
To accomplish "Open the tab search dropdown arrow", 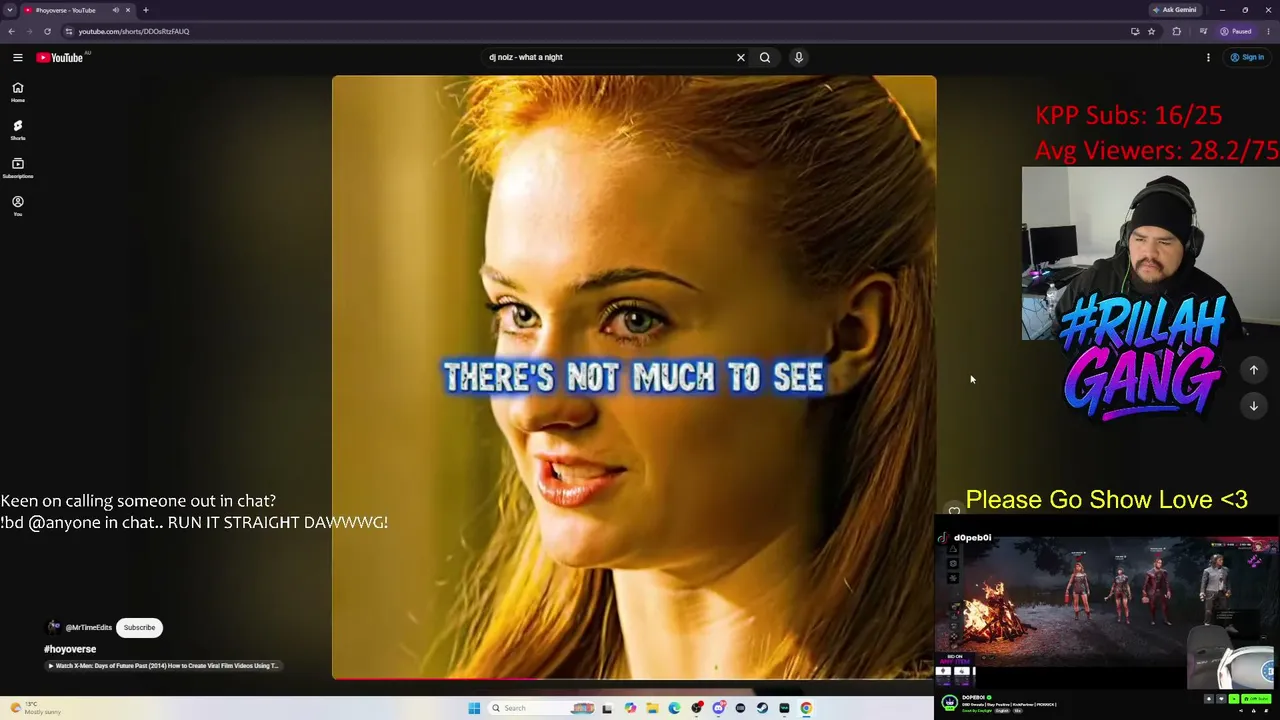I will [10, 10].
